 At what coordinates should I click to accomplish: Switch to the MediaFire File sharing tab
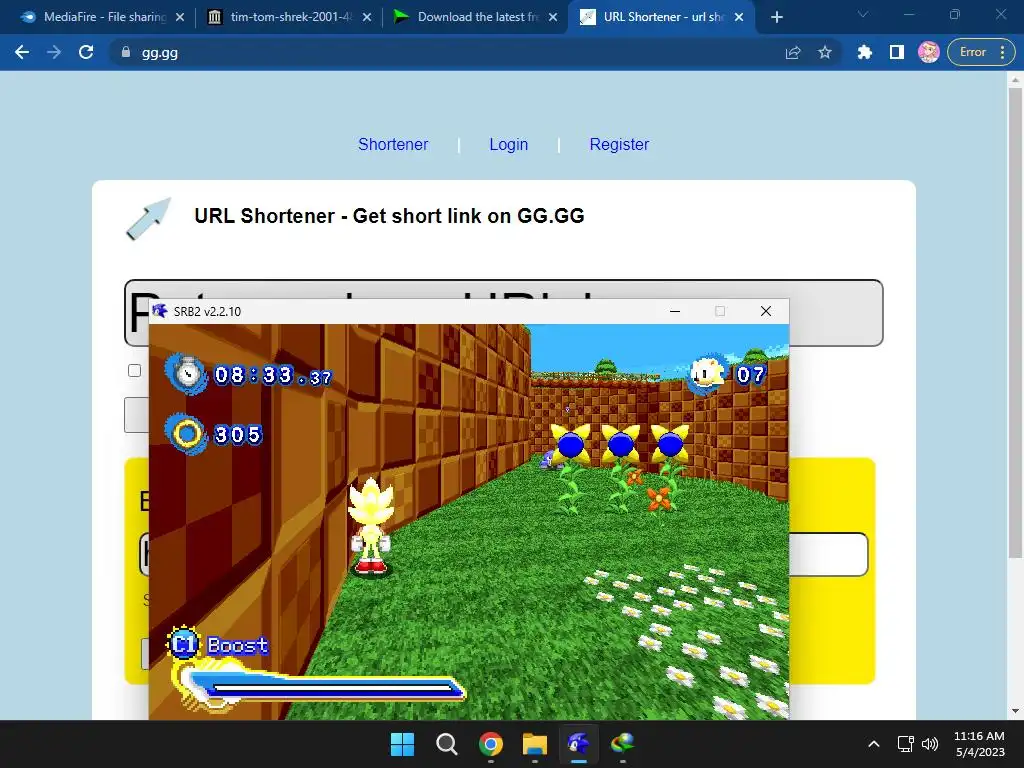point(98,17)
